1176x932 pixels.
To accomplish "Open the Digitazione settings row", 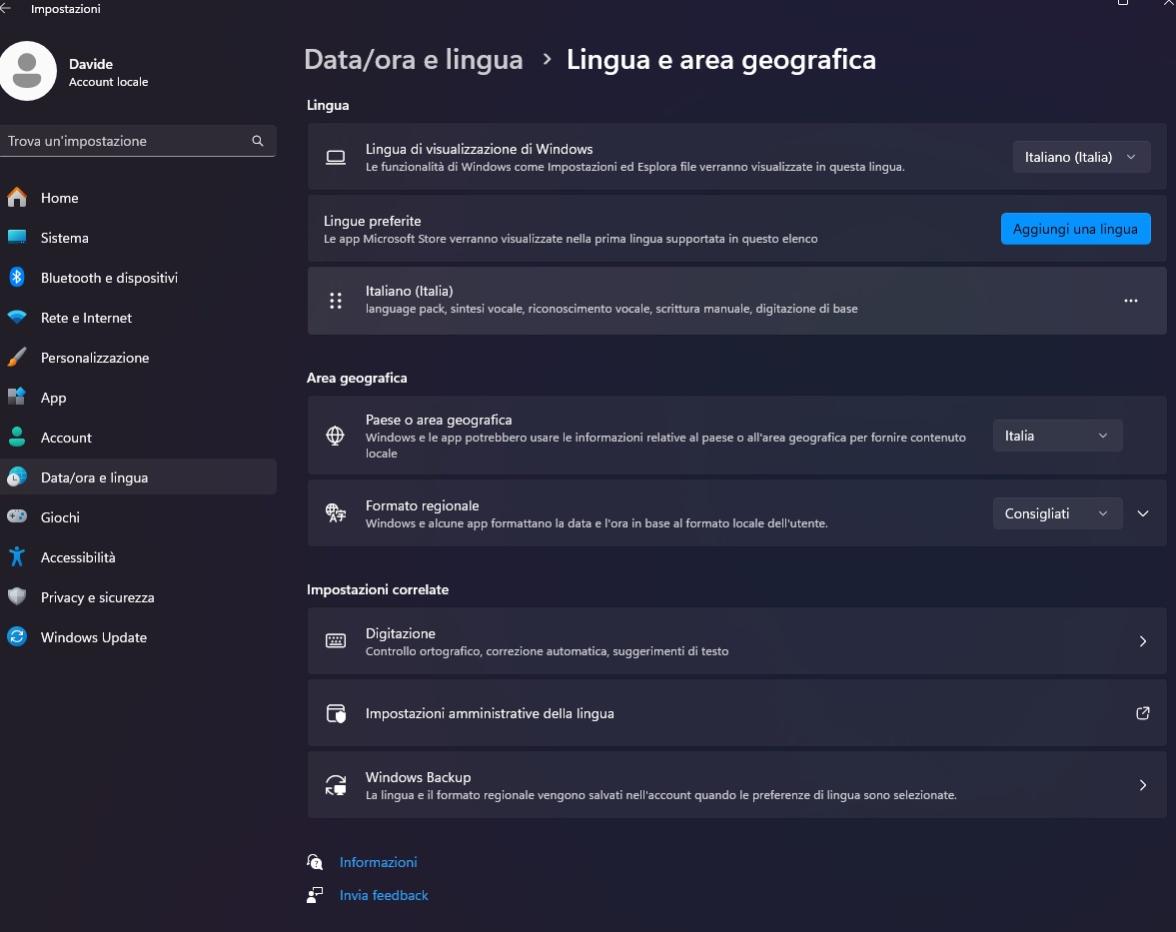I will [736, 641].
